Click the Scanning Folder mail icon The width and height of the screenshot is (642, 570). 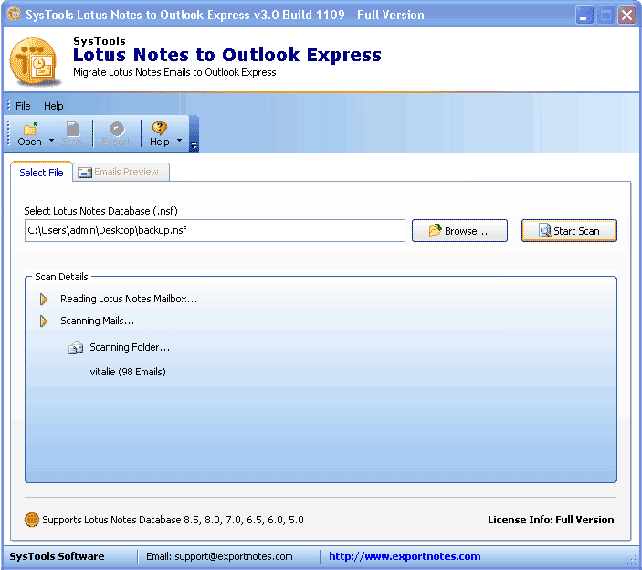point(75,348)
